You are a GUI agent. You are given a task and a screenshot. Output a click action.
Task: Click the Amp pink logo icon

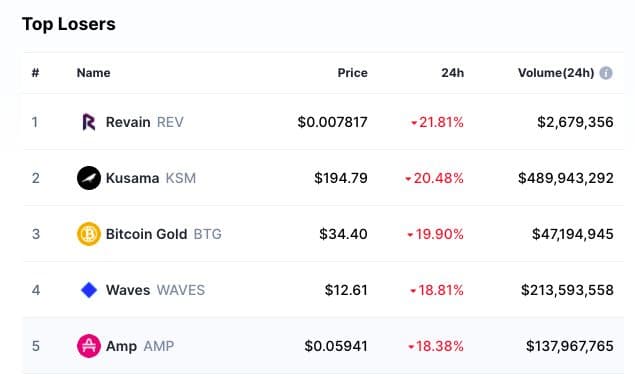click(89, 346)
